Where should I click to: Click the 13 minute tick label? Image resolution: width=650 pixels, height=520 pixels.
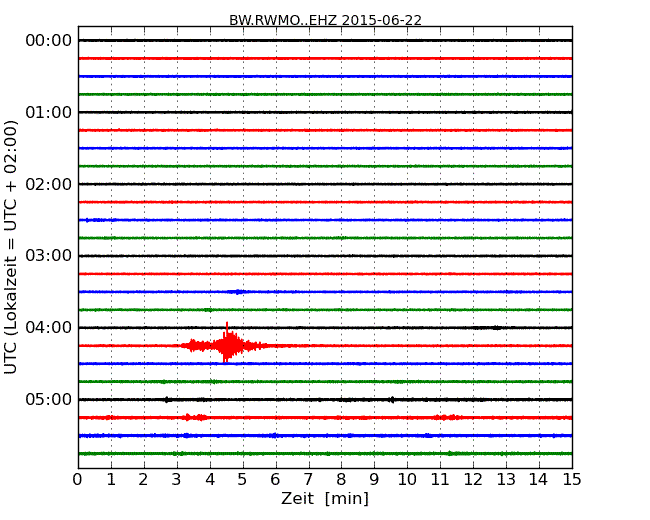click(506, 480)
